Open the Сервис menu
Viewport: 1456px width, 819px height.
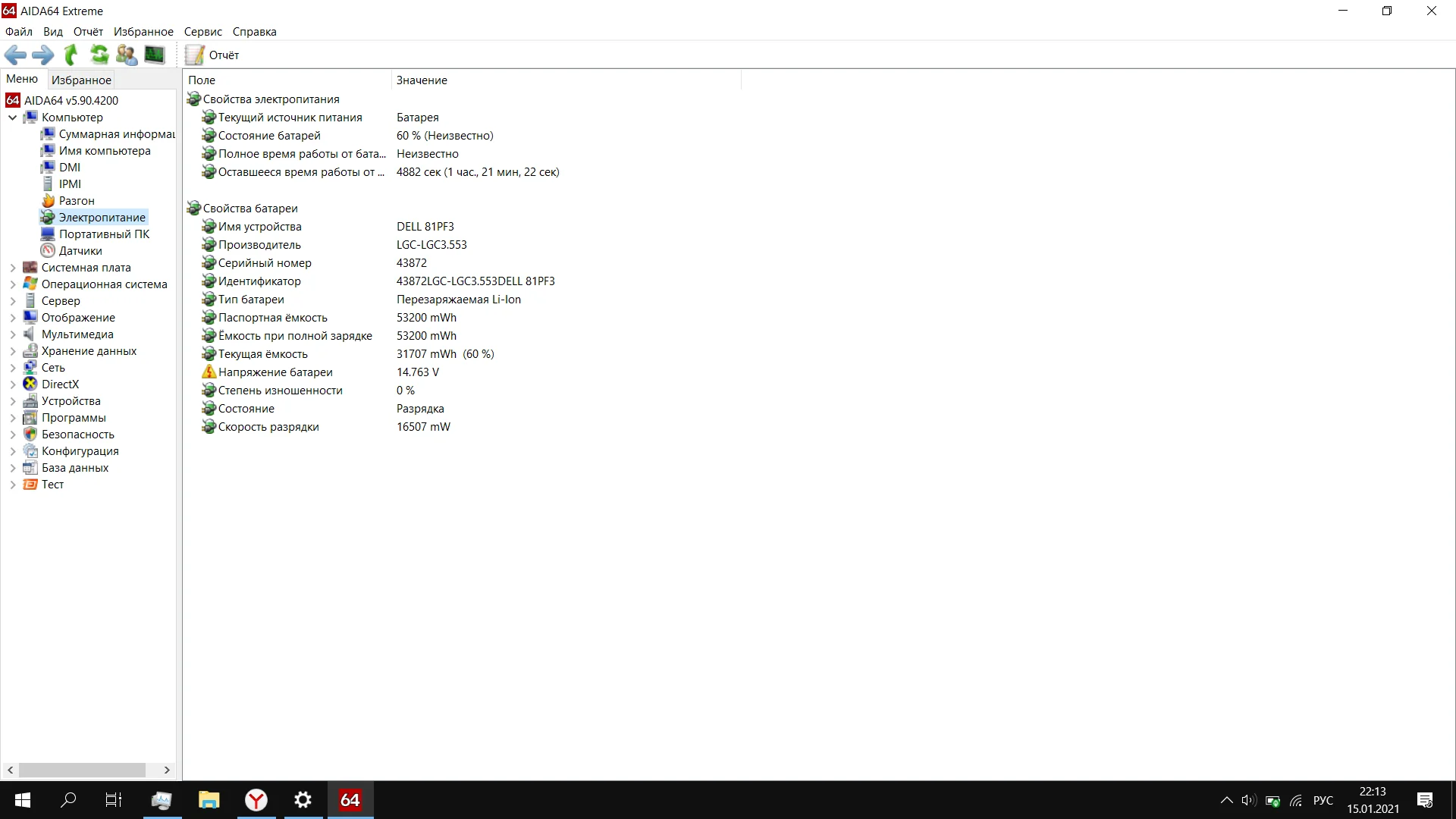pos(202,32)
